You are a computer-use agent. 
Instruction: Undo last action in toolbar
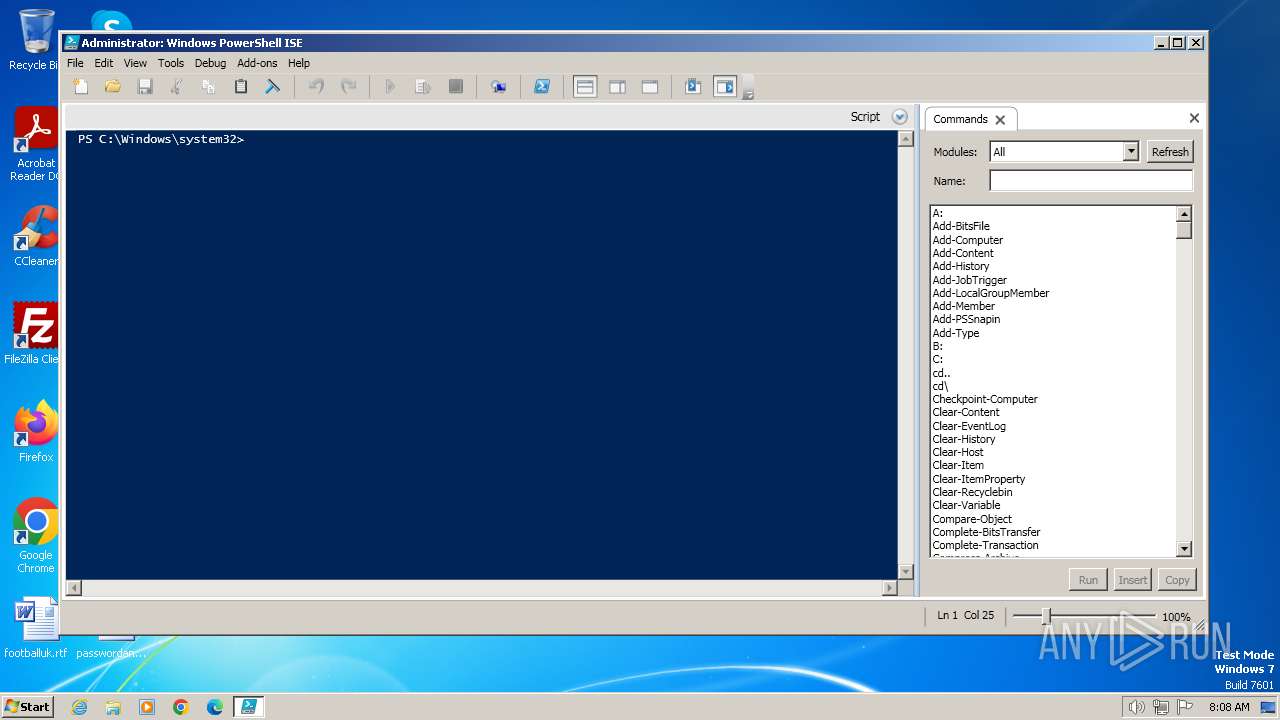click(x=316, y=87)
